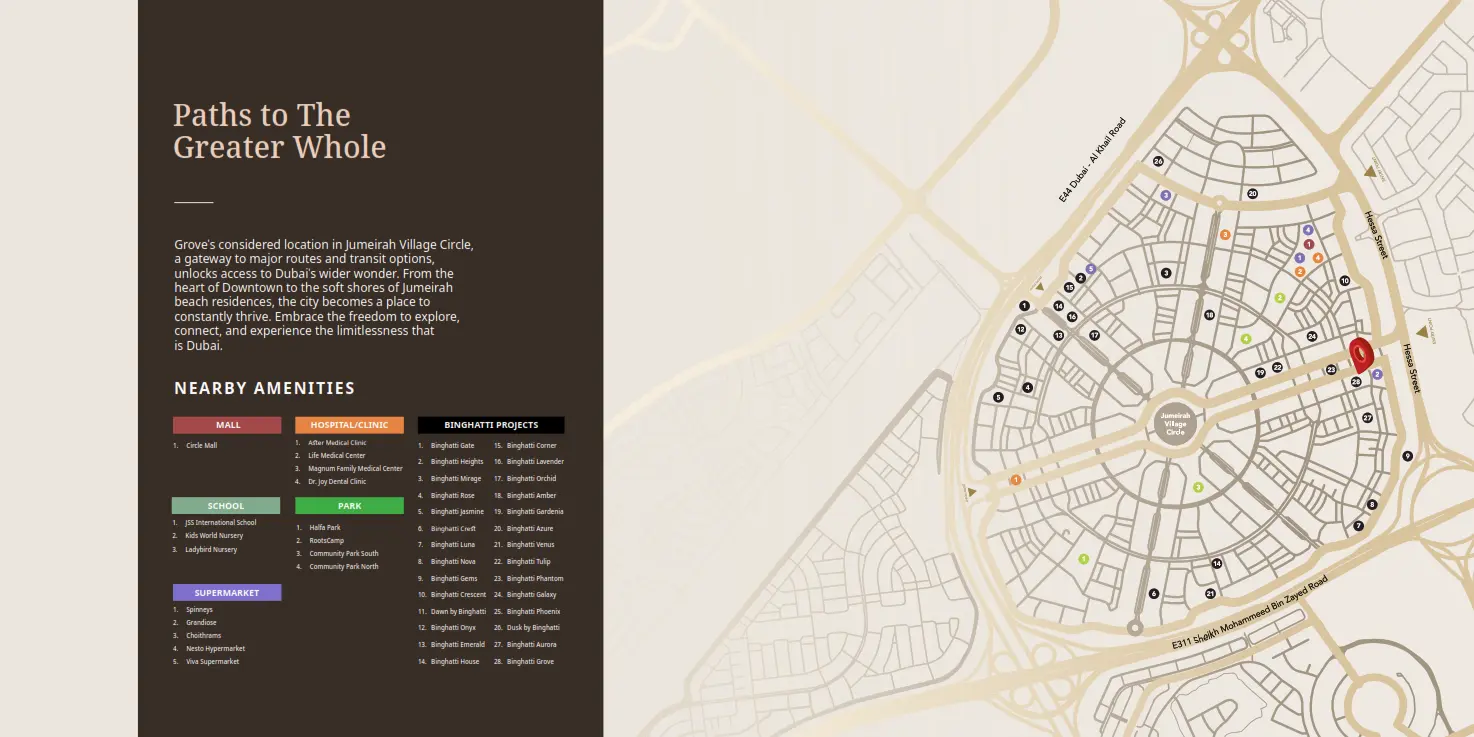Select black marker number 26 on map
1474x737 pixels.
[1158, 161]
